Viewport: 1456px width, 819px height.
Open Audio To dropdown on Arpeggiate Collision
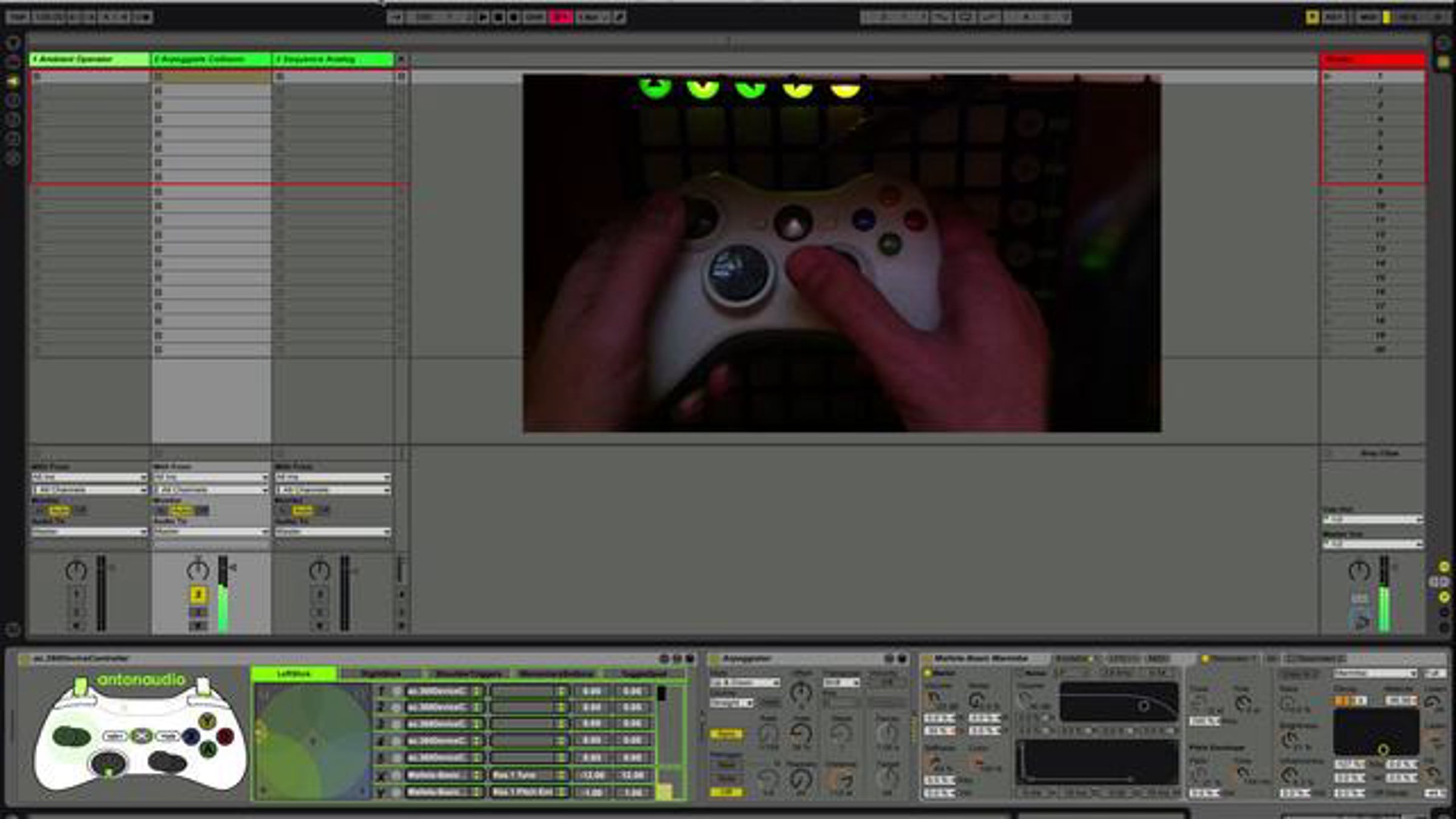point(211,532)
